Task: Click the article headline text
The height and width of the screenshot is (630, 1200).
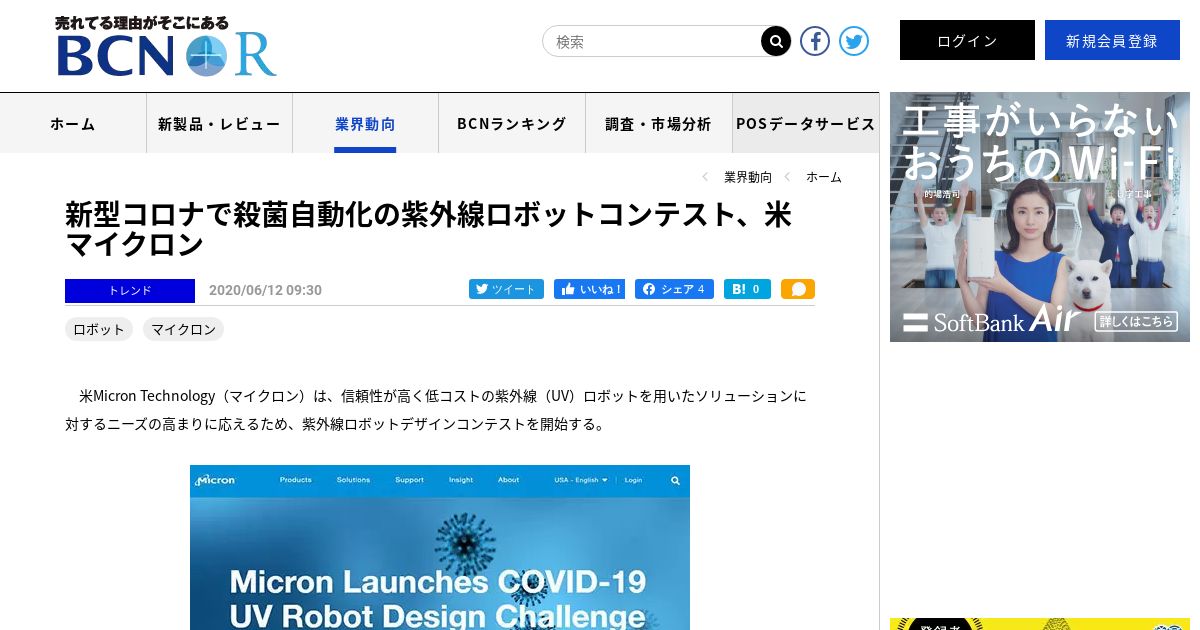Action: click(x=429, y=229)
